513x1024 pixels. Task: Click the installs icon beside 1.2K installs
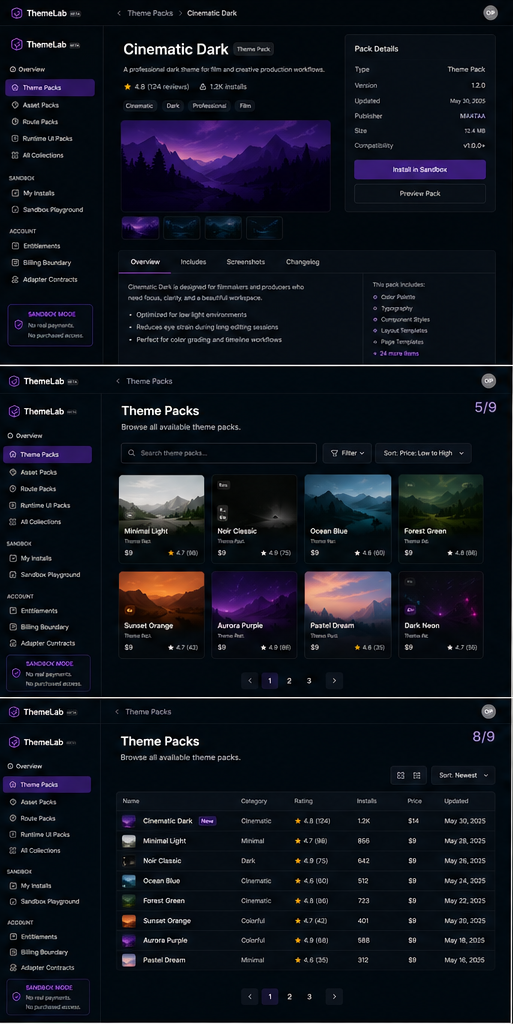(x=202, y=86)
